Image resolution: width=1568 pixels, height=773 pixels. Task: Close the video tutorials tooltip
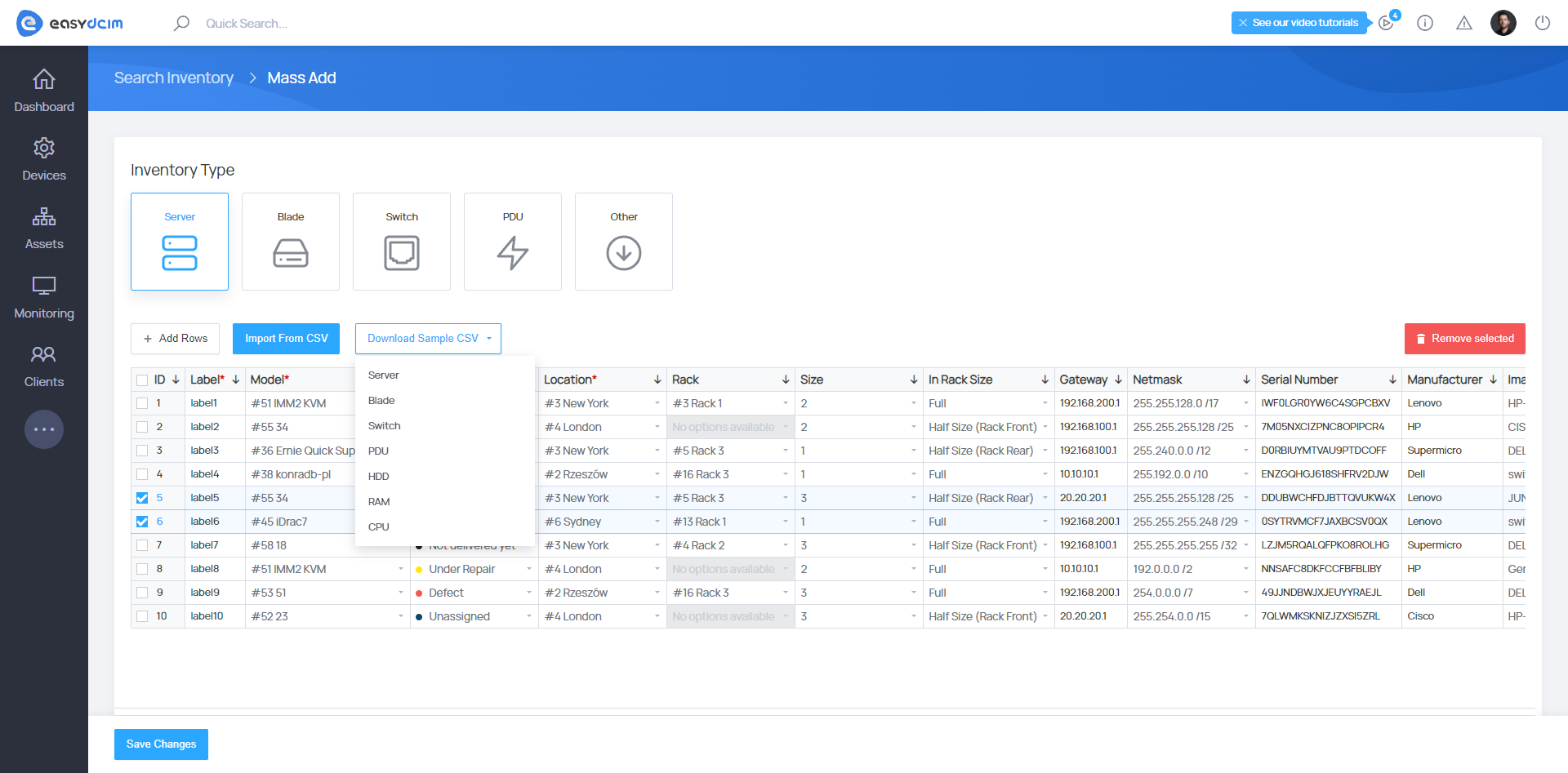pos(1243,23)
